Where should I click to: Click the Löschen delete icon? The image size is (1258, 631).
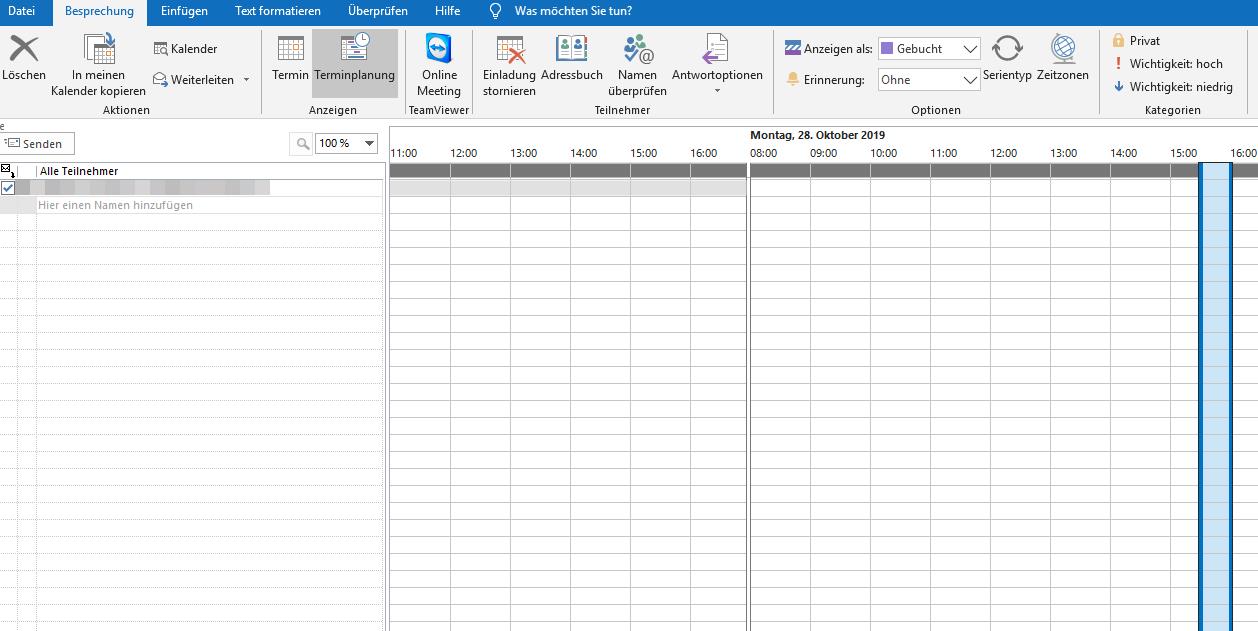pyautogui.click(x=23, y=49)
